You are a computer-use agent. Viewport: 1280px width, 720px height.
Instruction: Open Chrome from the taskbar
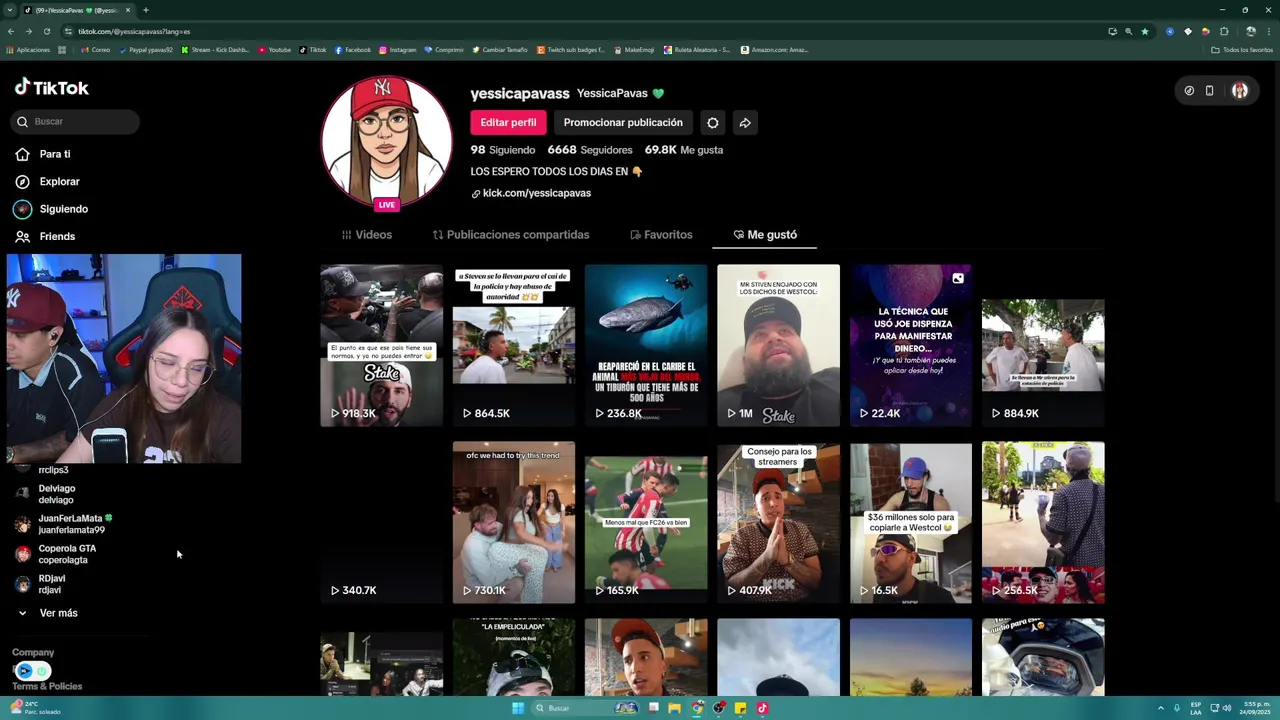[697, 708]
